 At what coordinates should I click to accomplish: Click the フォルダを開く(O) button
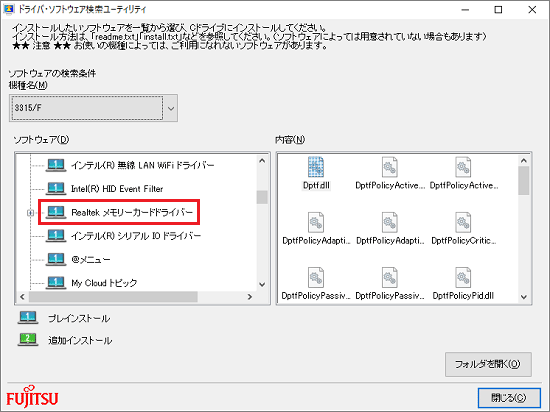pyautogui.click(x=488, y=364)
